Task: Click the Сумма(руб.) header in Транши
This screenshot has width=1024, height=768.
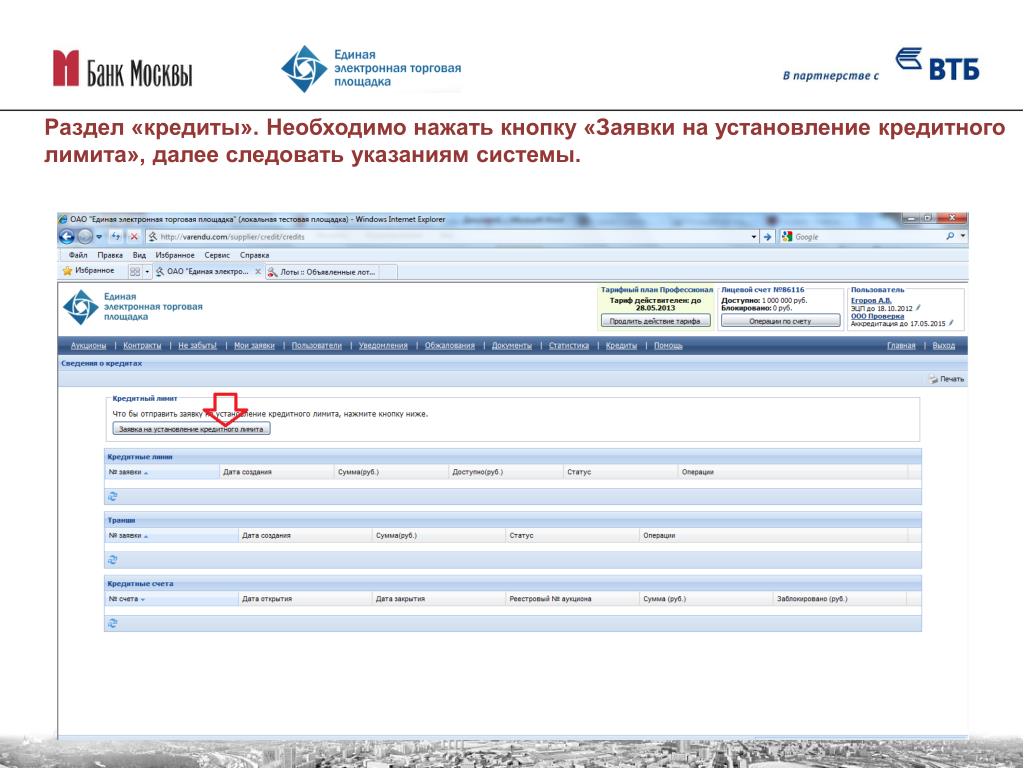Action: point(439,535)
